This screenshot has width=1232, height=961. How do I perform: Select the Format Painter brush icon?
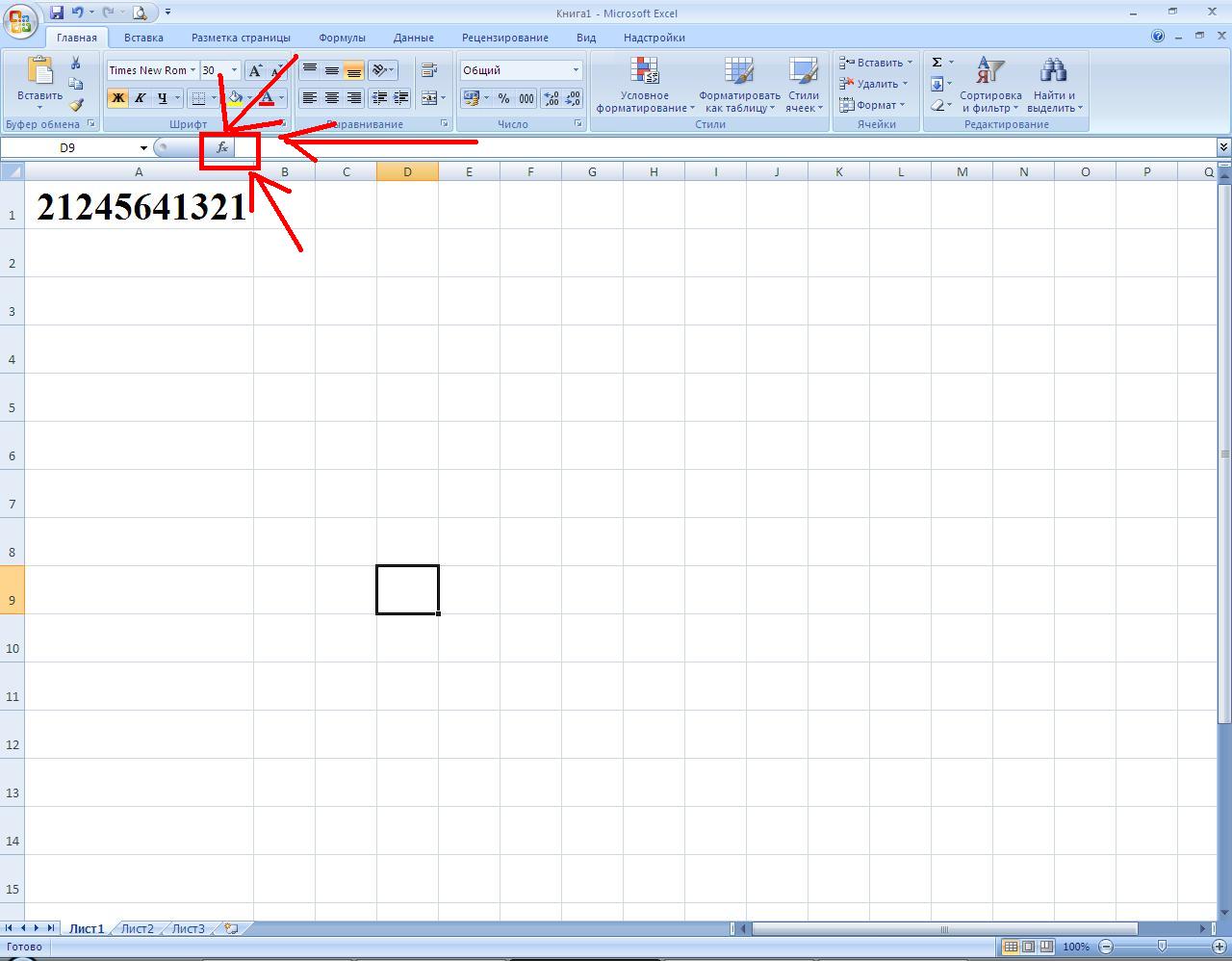(76, 105)
